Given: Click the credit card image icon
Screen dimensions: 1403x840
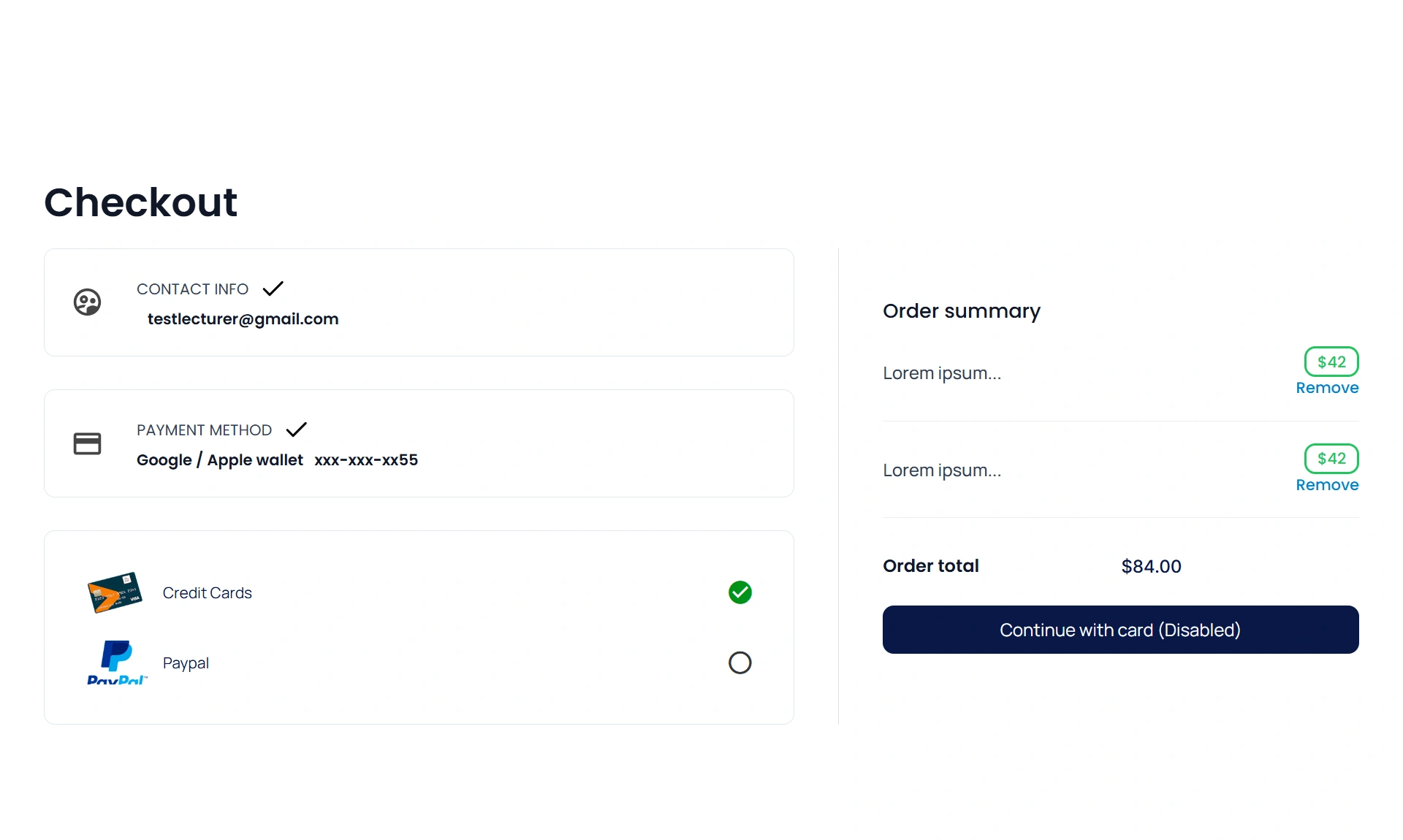Looking at the screenshot, I should point(115,592).
